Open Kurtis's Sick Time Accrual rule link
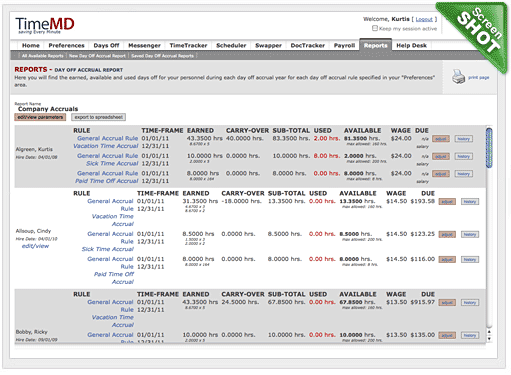The width and height of the screenshot is (511, 375). [x=112, y=163]
